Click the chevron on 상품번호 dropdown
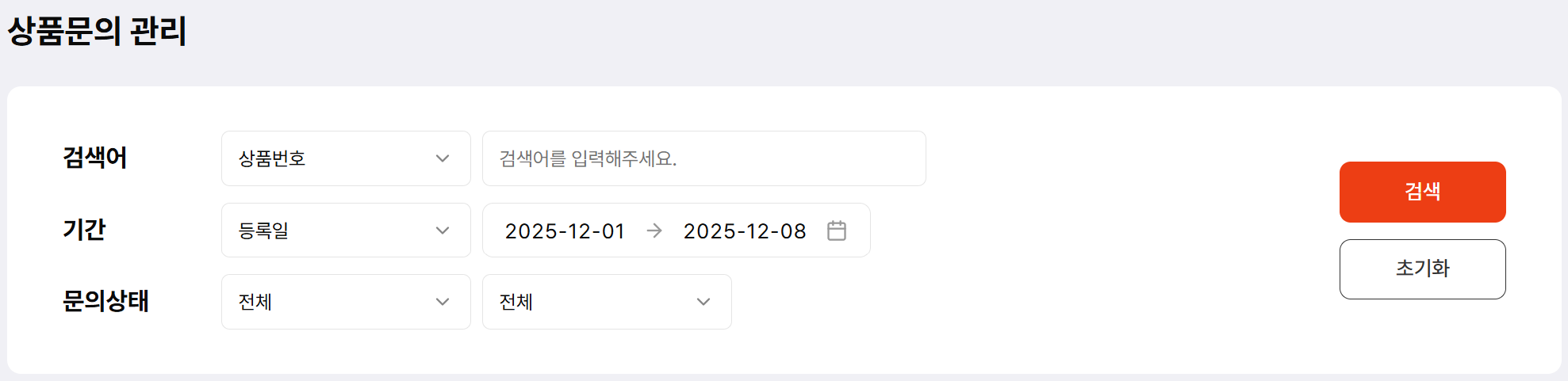The image size is (1568, 381). tap(443, 158)
